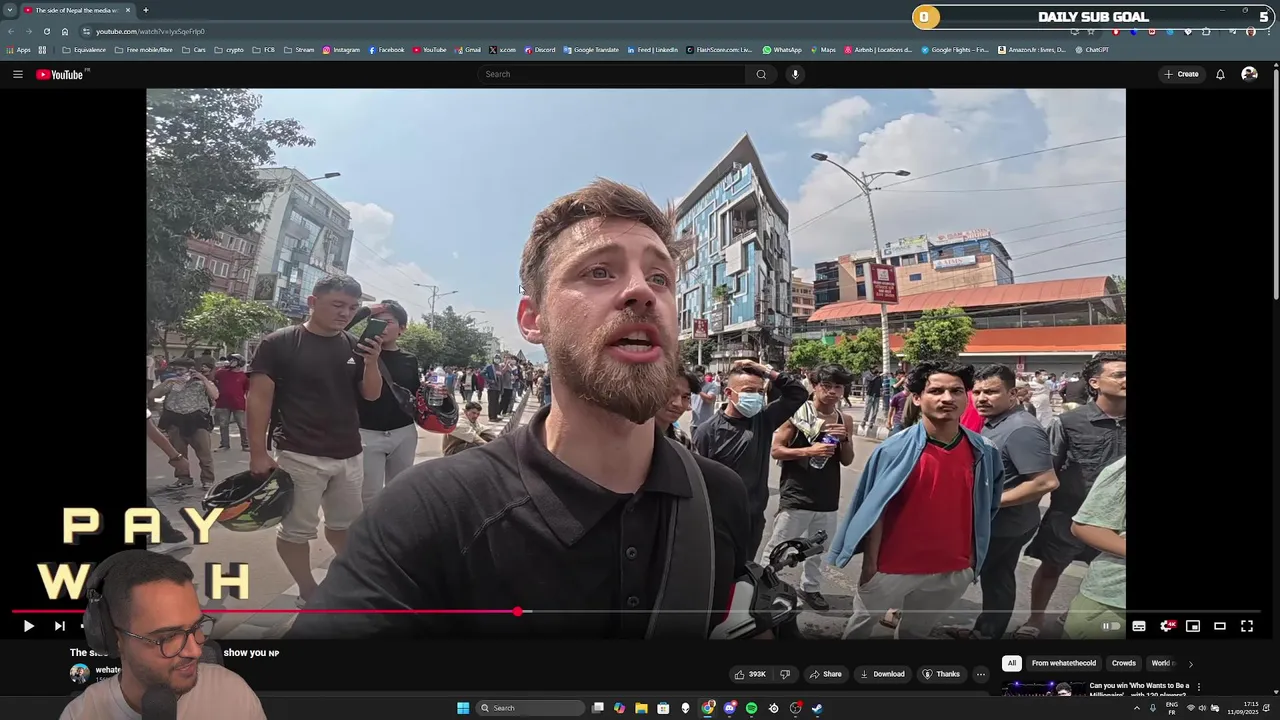Viewport: 1280px width, 720px height.
Task: Open the Maps bookmark
Action: [x=823, y=50]
